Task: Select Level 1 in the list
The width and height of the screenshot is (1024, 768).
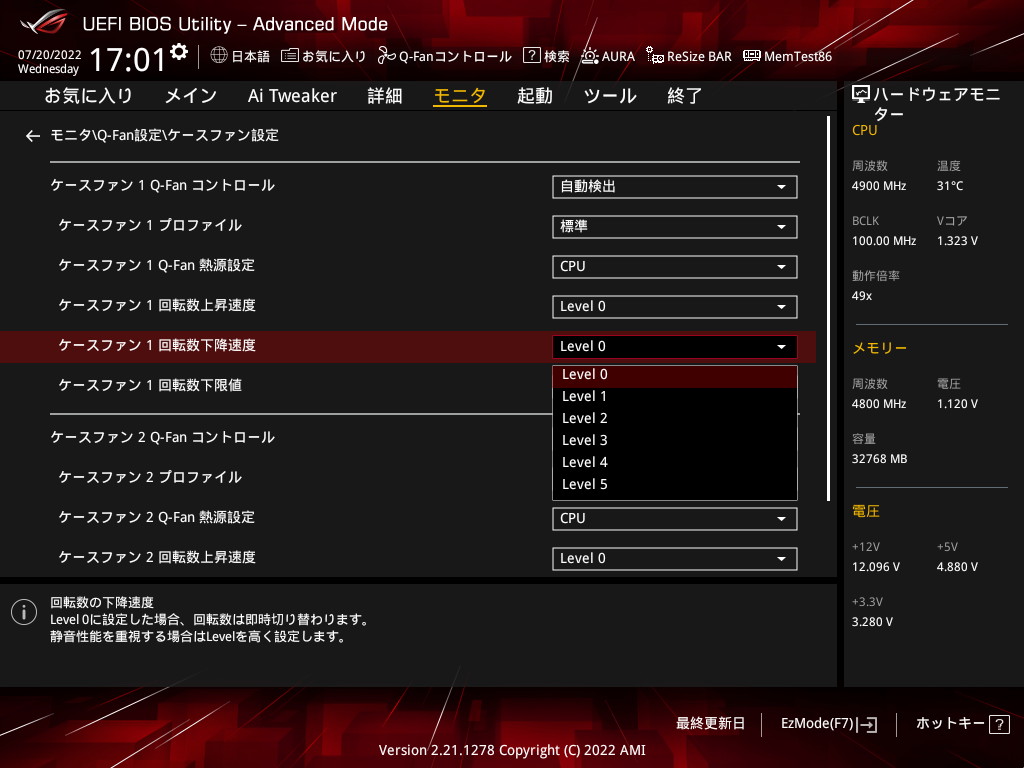Action: [675, 396]
